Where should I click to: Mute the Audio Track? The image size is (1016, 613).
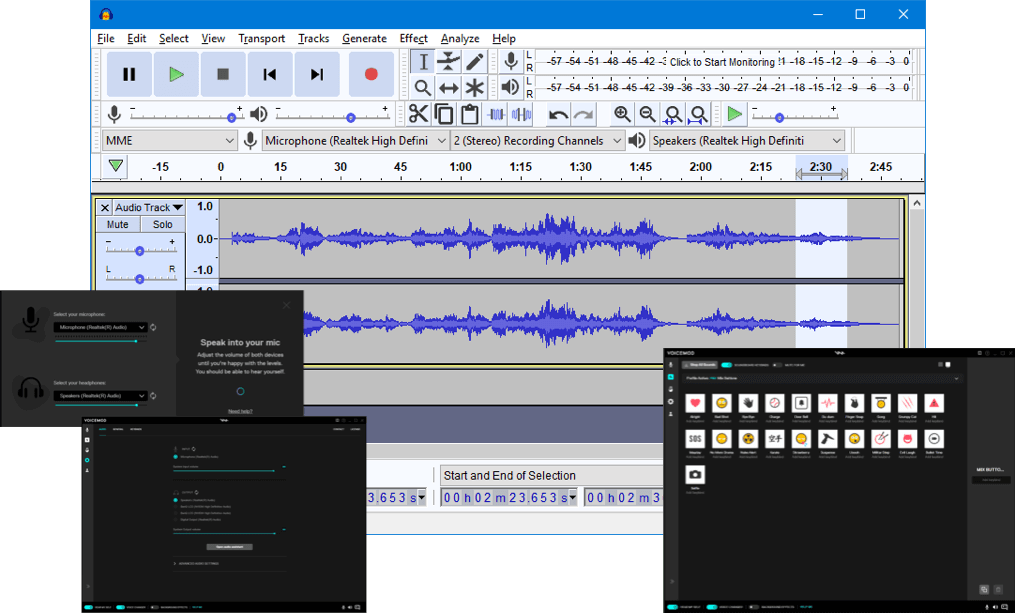coord(117,224)
